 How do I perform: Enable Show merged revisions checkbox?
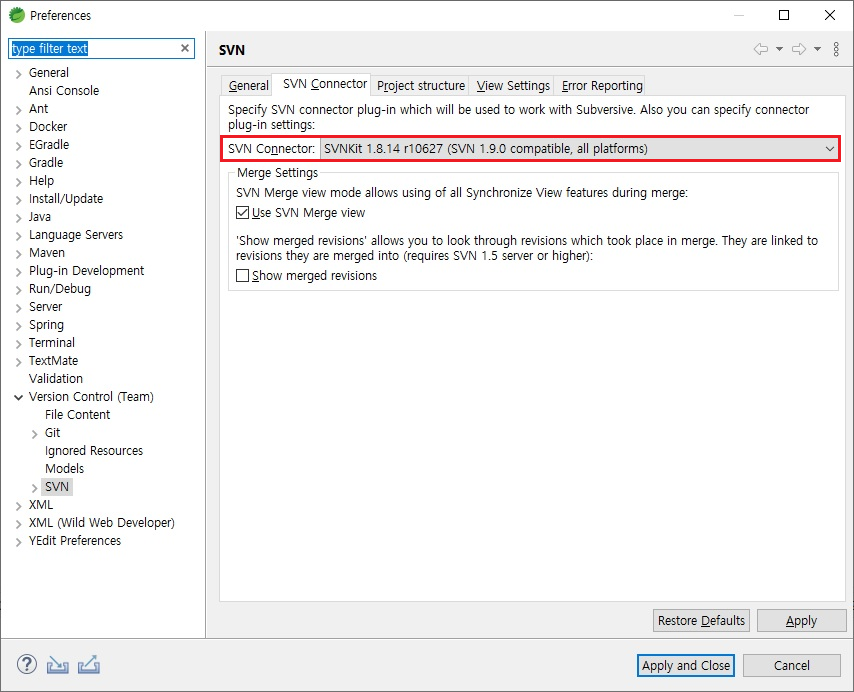tap(242, 275)
